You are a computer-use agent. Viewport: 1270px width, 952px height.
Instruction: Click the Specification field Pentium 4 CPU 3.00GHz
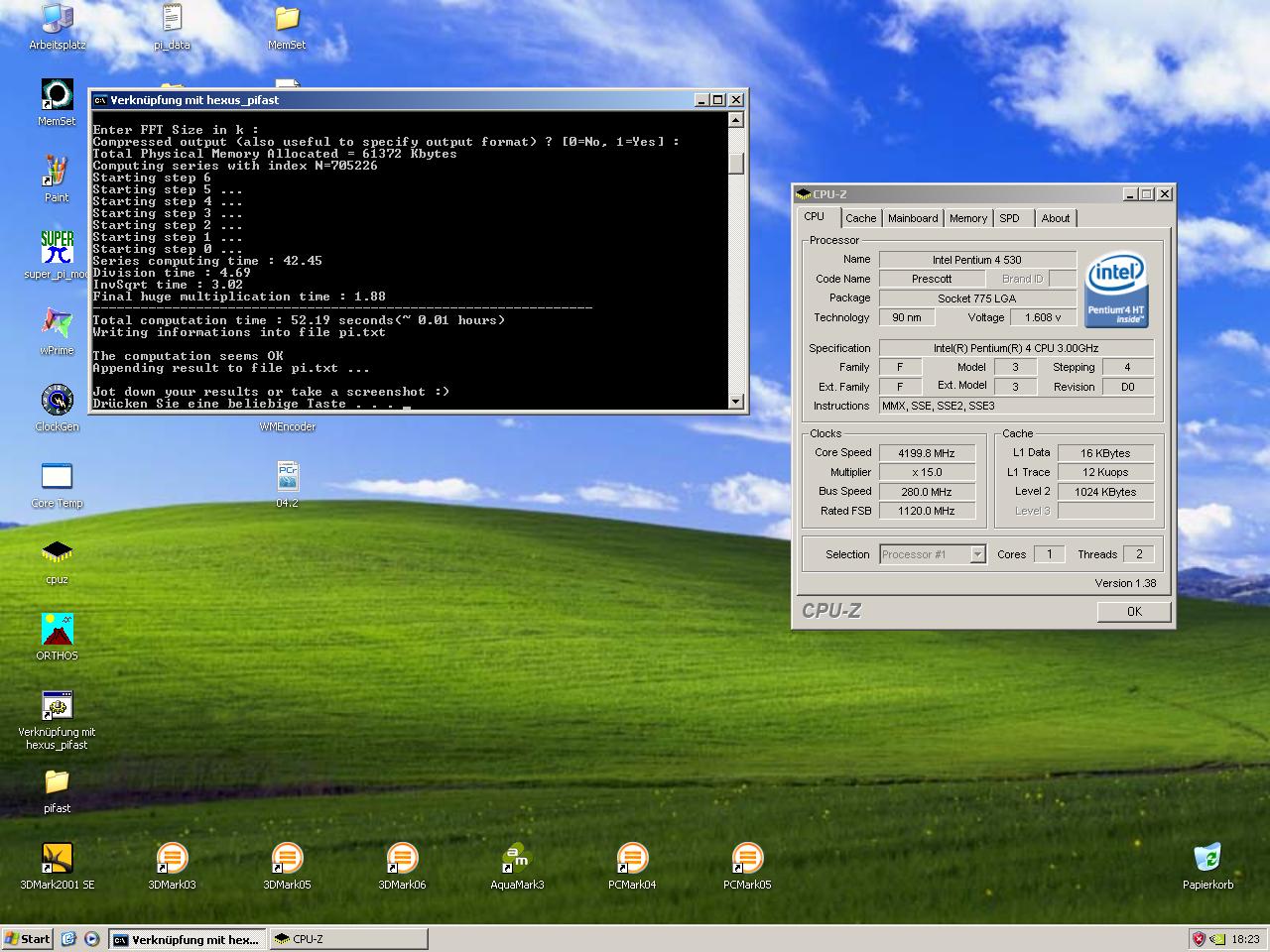(x=1016, y=348)
